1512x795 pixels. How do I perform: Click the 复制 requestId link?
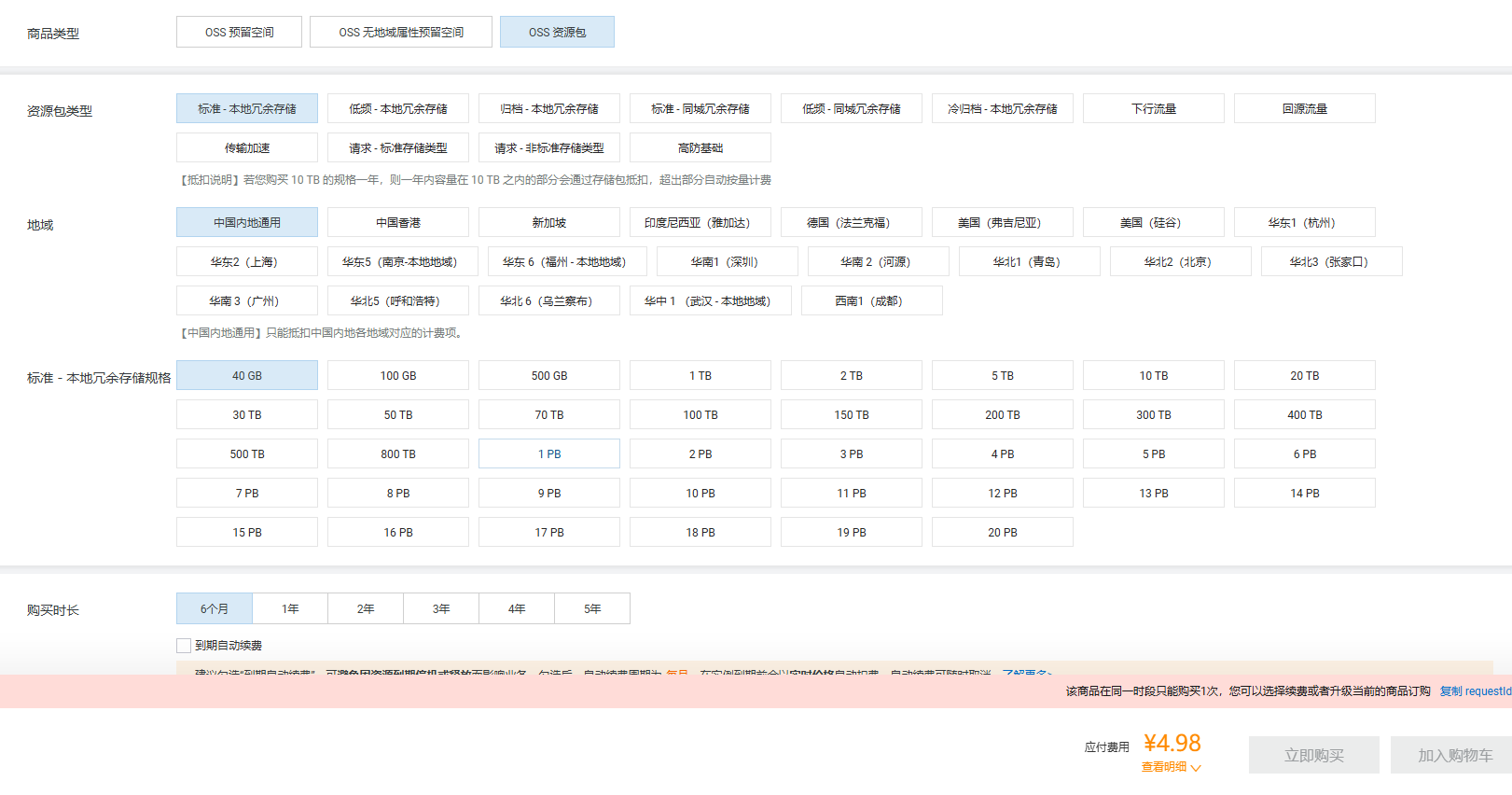coord(1475,691)
